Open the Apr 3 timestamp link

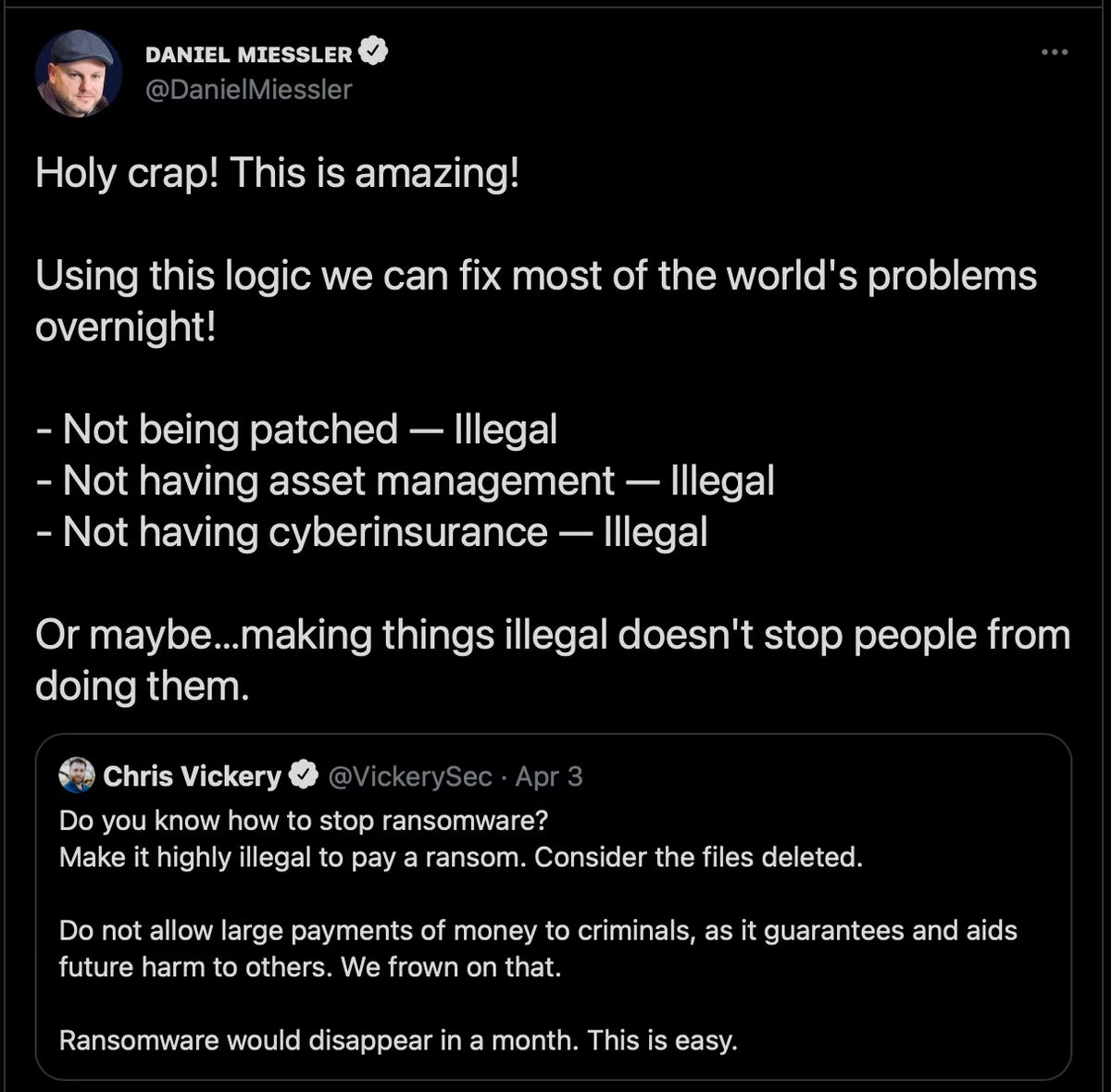[x=549, y=776]
